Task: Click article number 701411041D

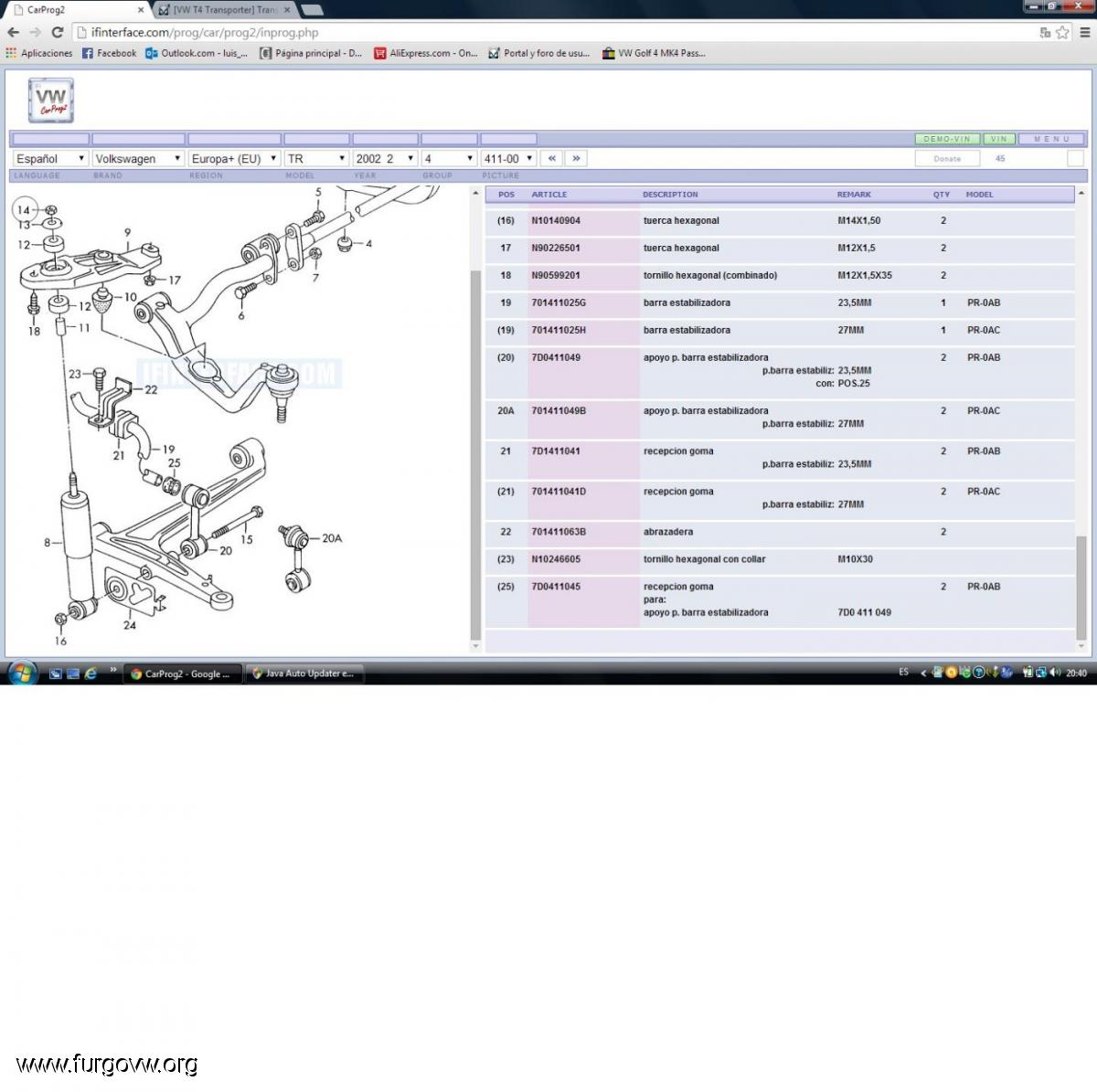Action: (559, 492)
